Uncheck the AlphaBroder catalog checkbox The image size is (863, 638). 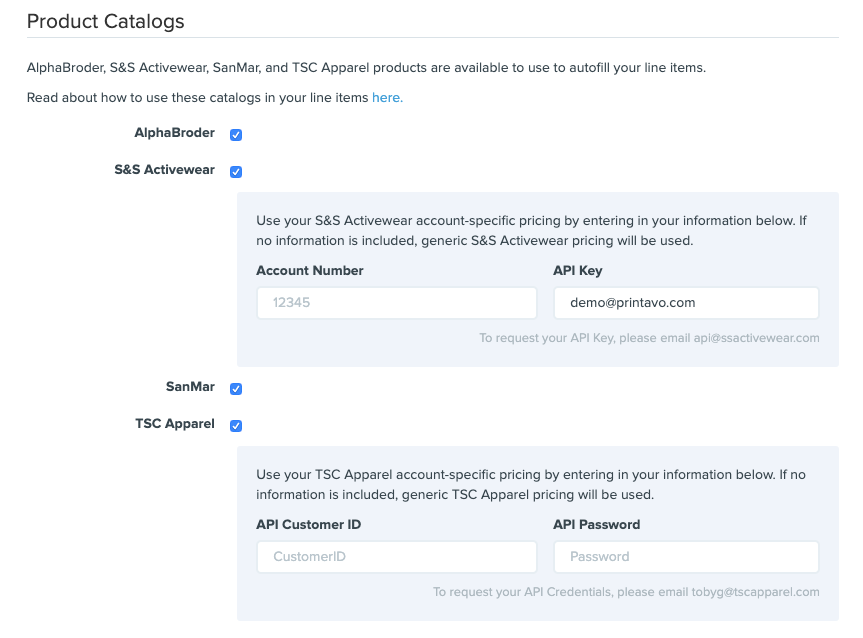(x=236, y=135)
